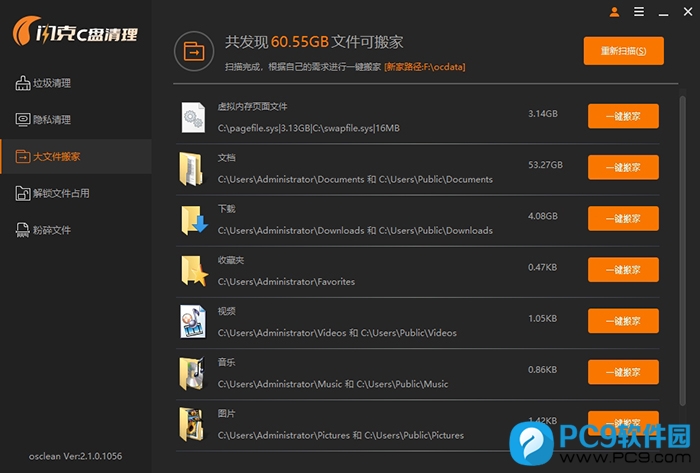This screenshot has height=473, width=700.
Task: Click the 下载 folder icon
Action: pyautogui.click(x=194, y=220)
